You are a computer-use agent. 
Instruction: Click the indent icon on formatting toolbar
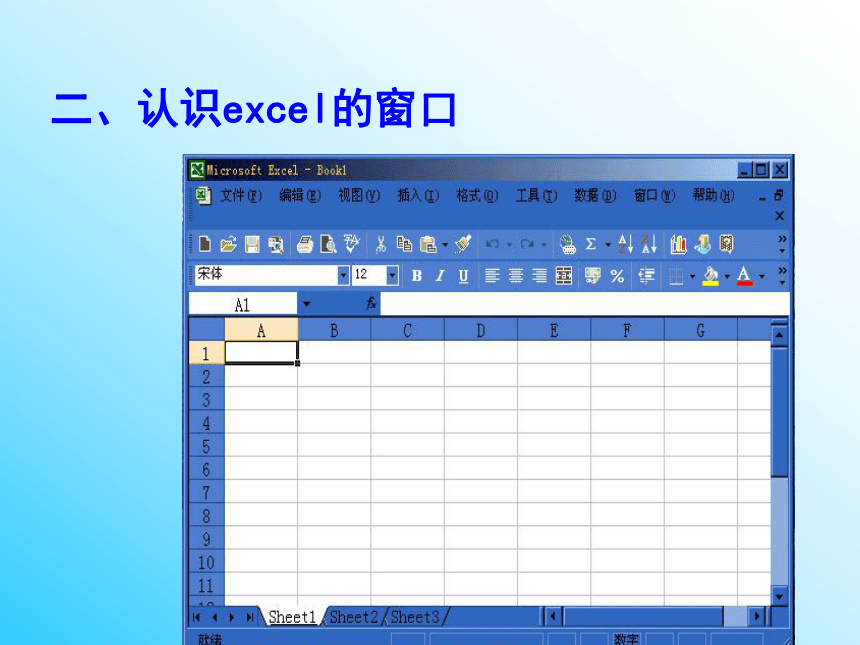coord(647,275)
